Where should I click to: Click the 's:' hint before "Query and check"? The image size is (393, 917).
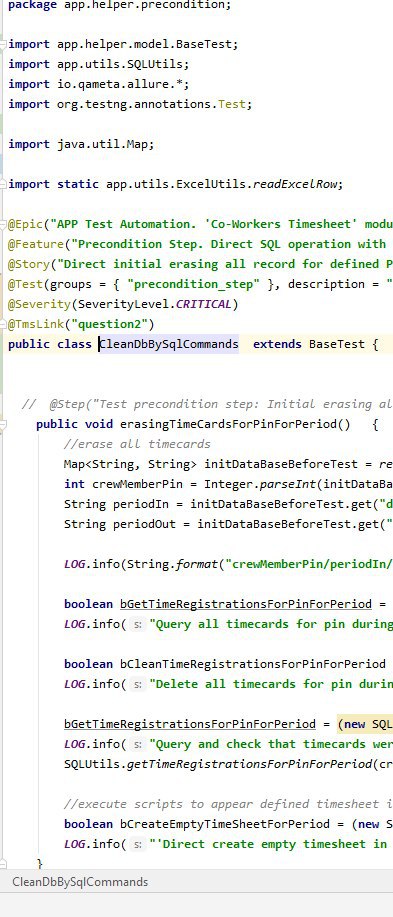[137, 744]
